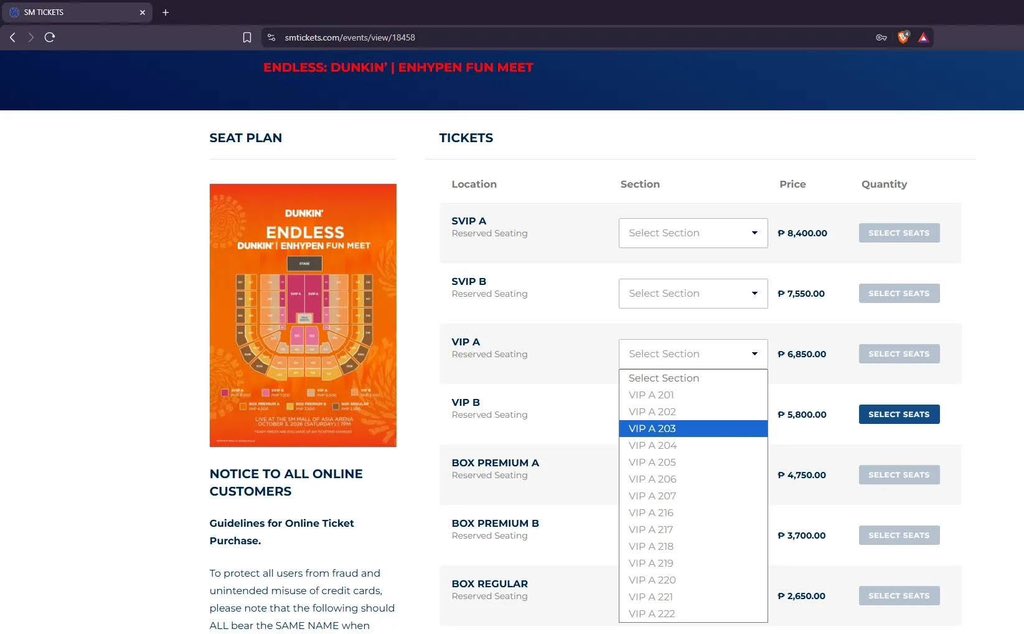Select the VIP A 221 option
This screenshot has height=634, width=1024.
coord(693,597)
